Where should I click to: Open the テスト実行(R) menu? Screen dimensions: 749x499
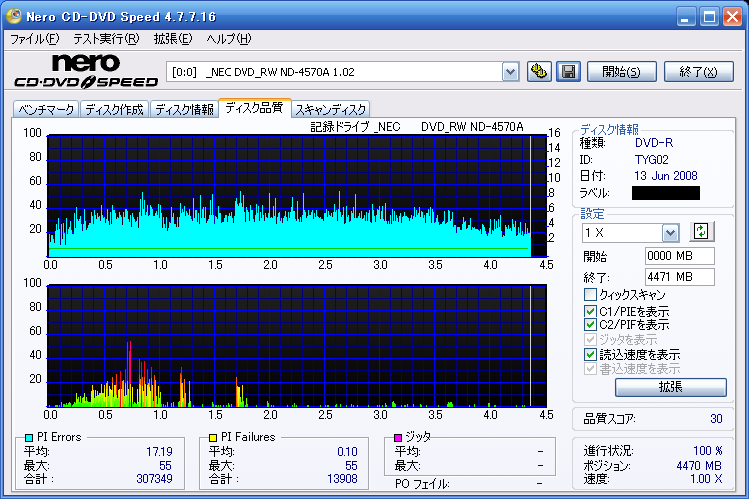[x=106, y=39]
